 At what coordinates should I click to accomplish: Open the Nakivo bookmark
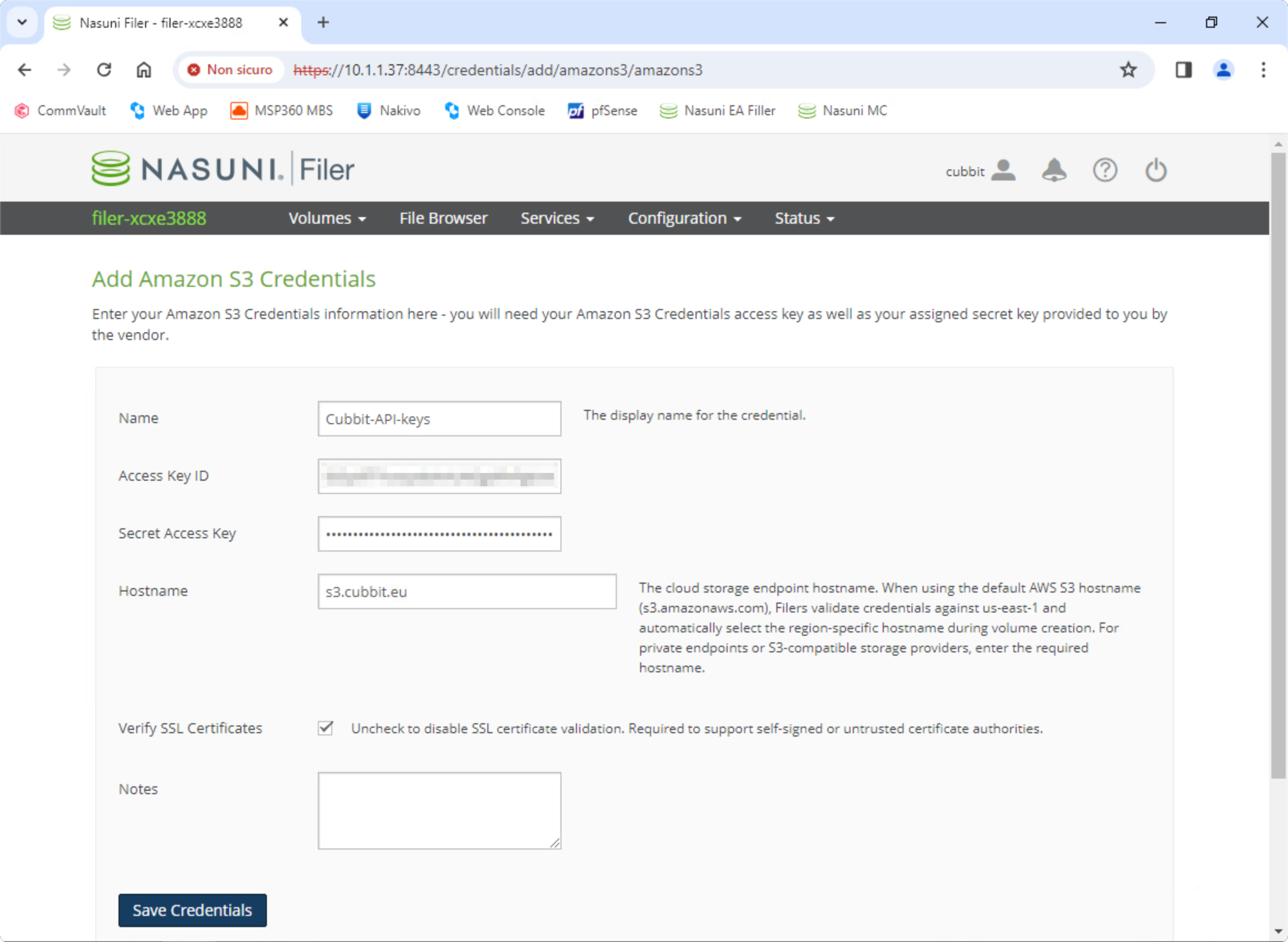pos(388,110)
